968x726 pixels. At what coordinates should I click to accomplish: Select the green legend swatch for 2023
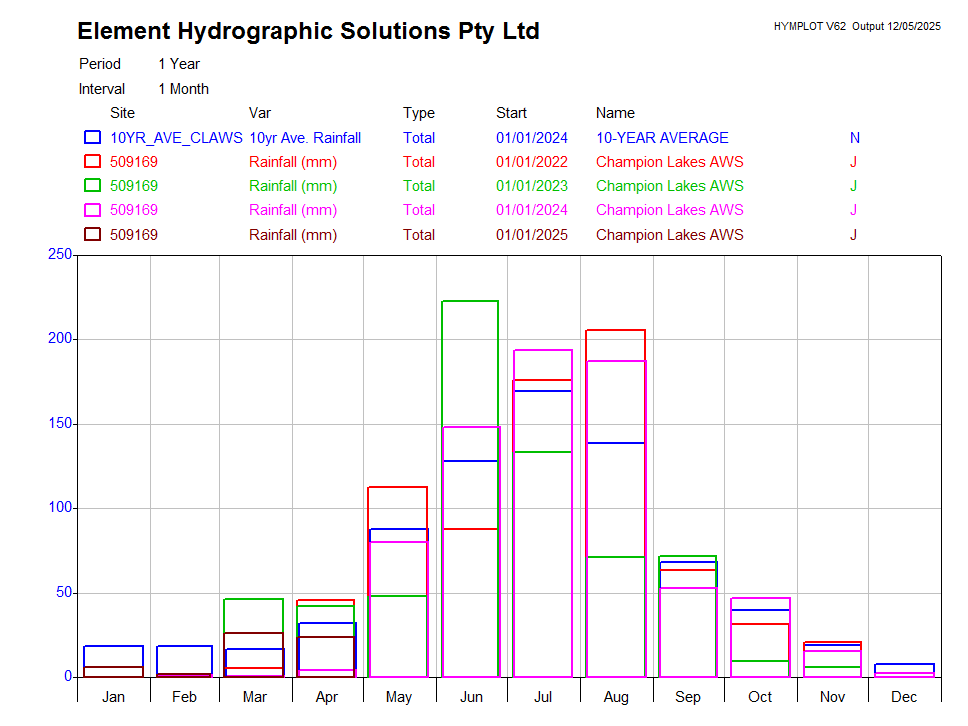(92, 185)
